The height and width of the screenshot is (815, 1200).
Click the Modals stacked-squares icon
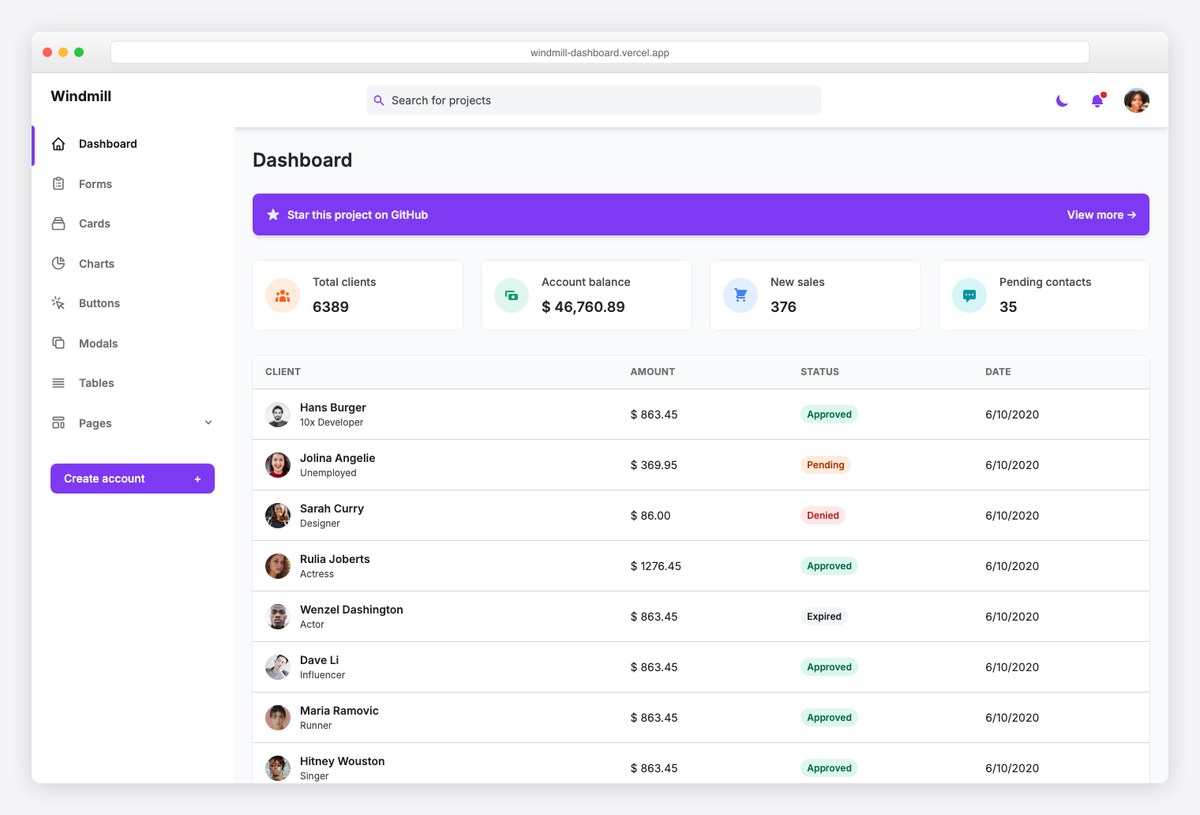point(58,343)
